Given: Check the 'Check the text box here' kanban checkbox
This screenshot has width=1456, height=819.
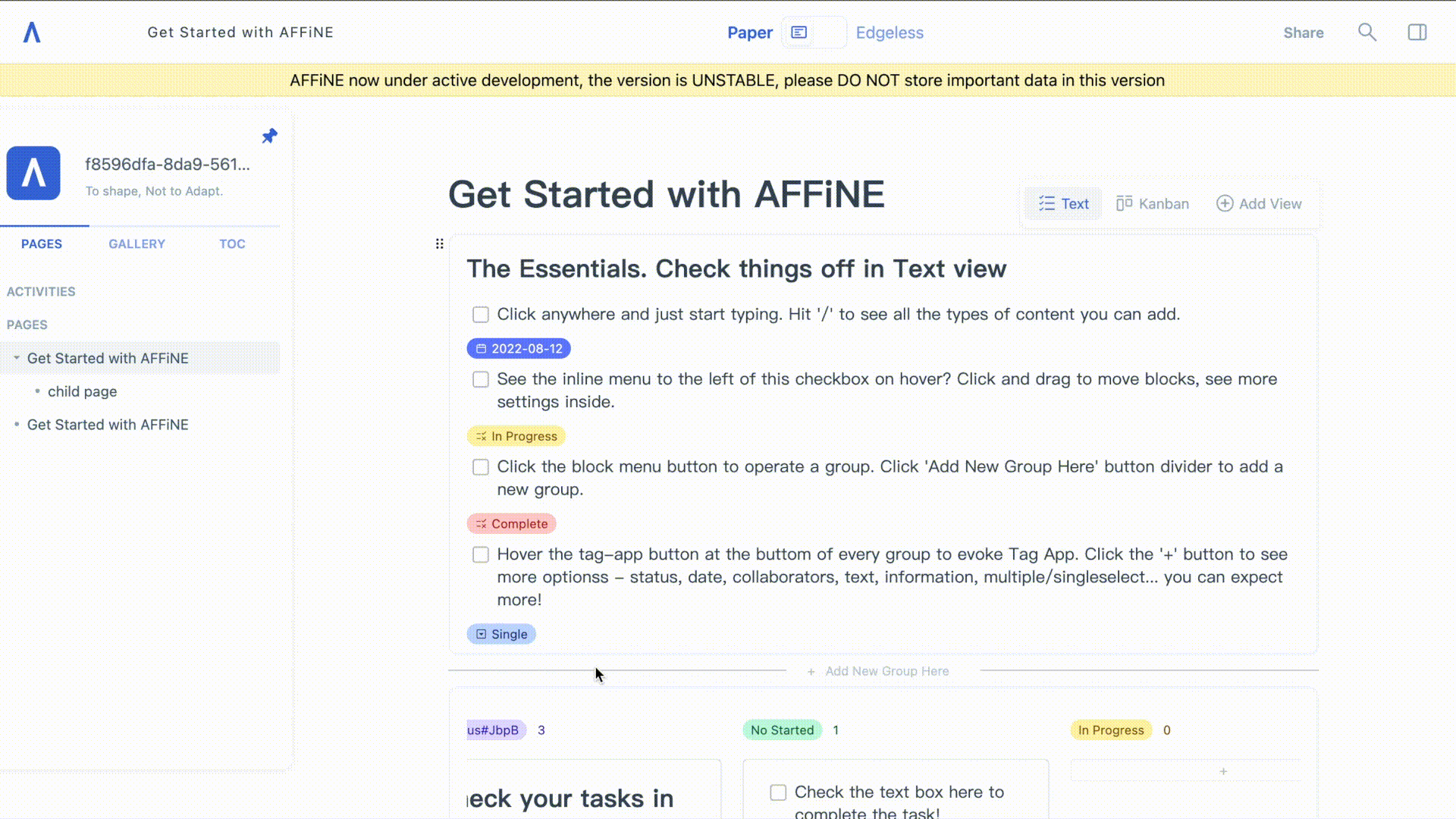Looking at the screenshot, I should (778, 792).
